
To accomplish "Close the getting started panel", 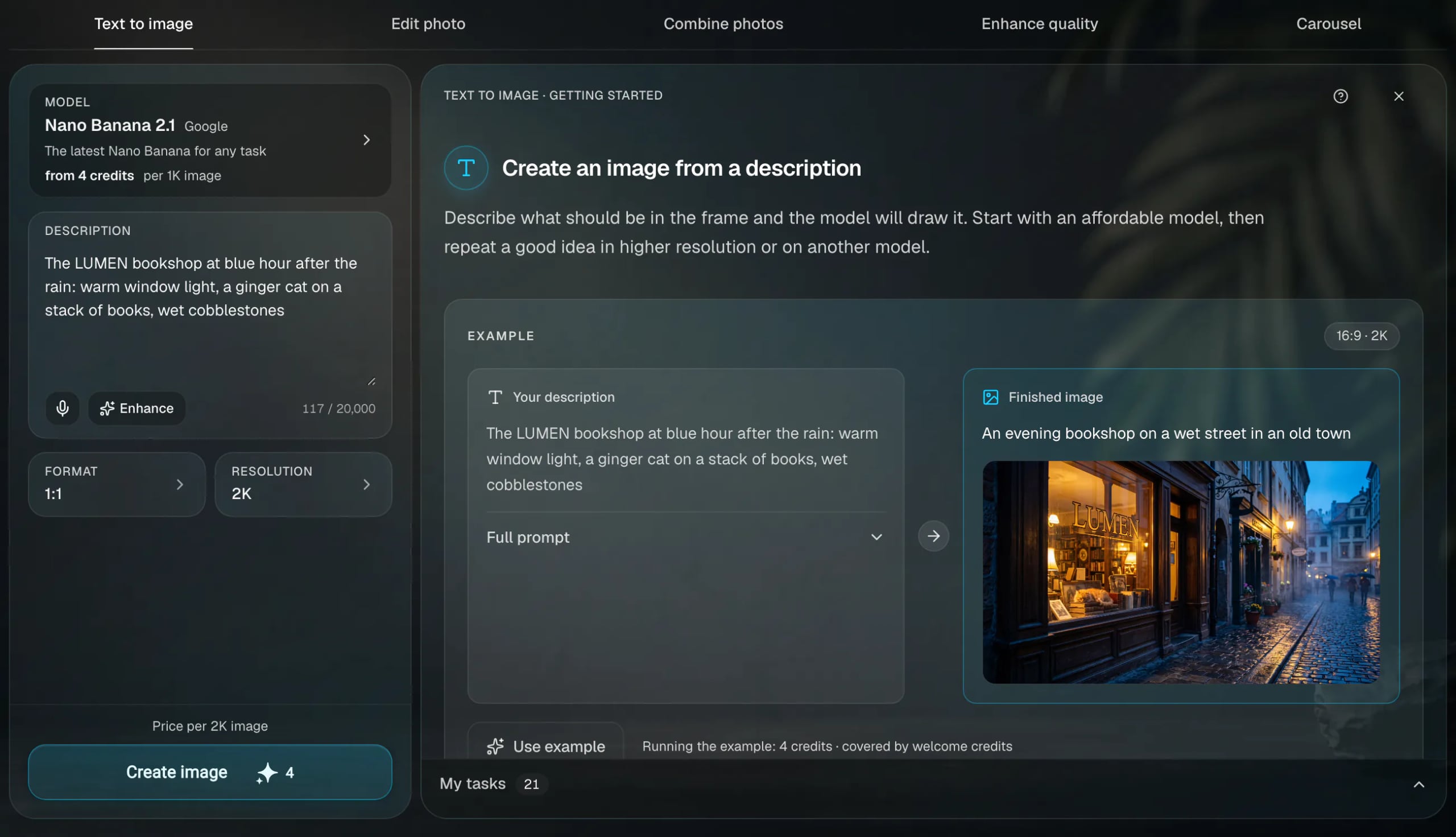I will pos(1399,96).
